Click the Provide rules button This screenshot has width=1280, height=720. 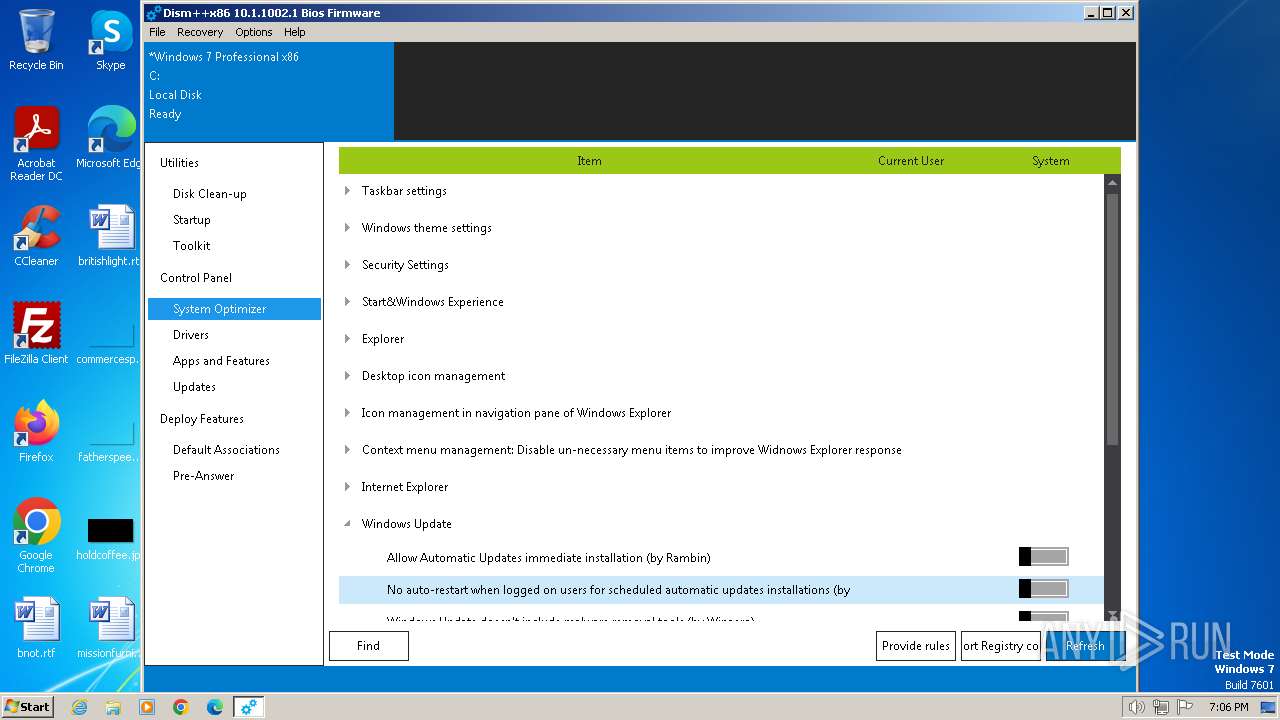click(x=916, y=646)
